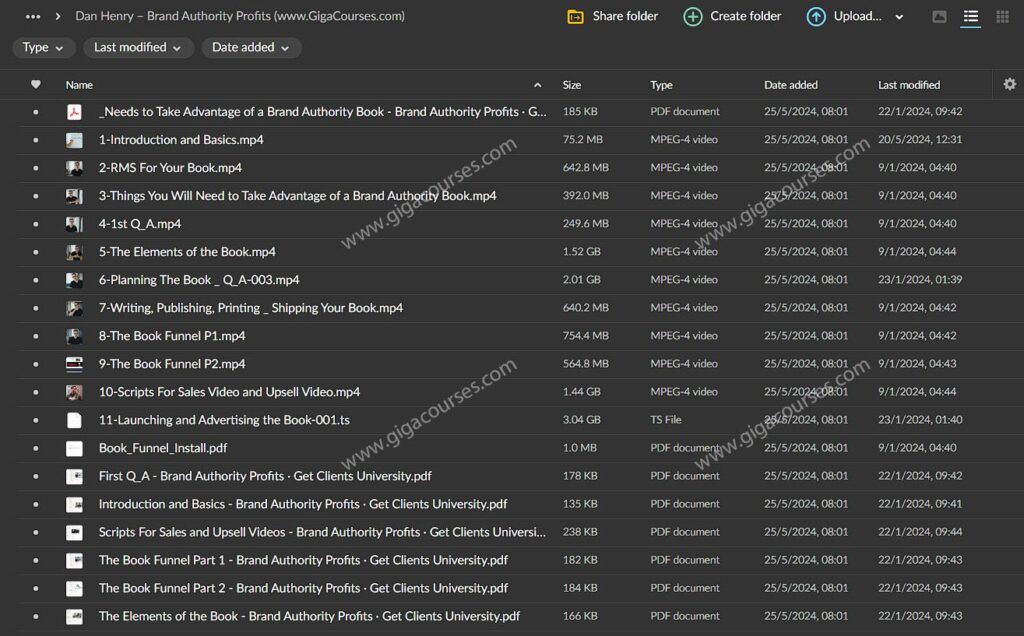Screen dimensions: 1024x636
Task: Switch to grid thumbnail view
Action: click(1002, 17)
